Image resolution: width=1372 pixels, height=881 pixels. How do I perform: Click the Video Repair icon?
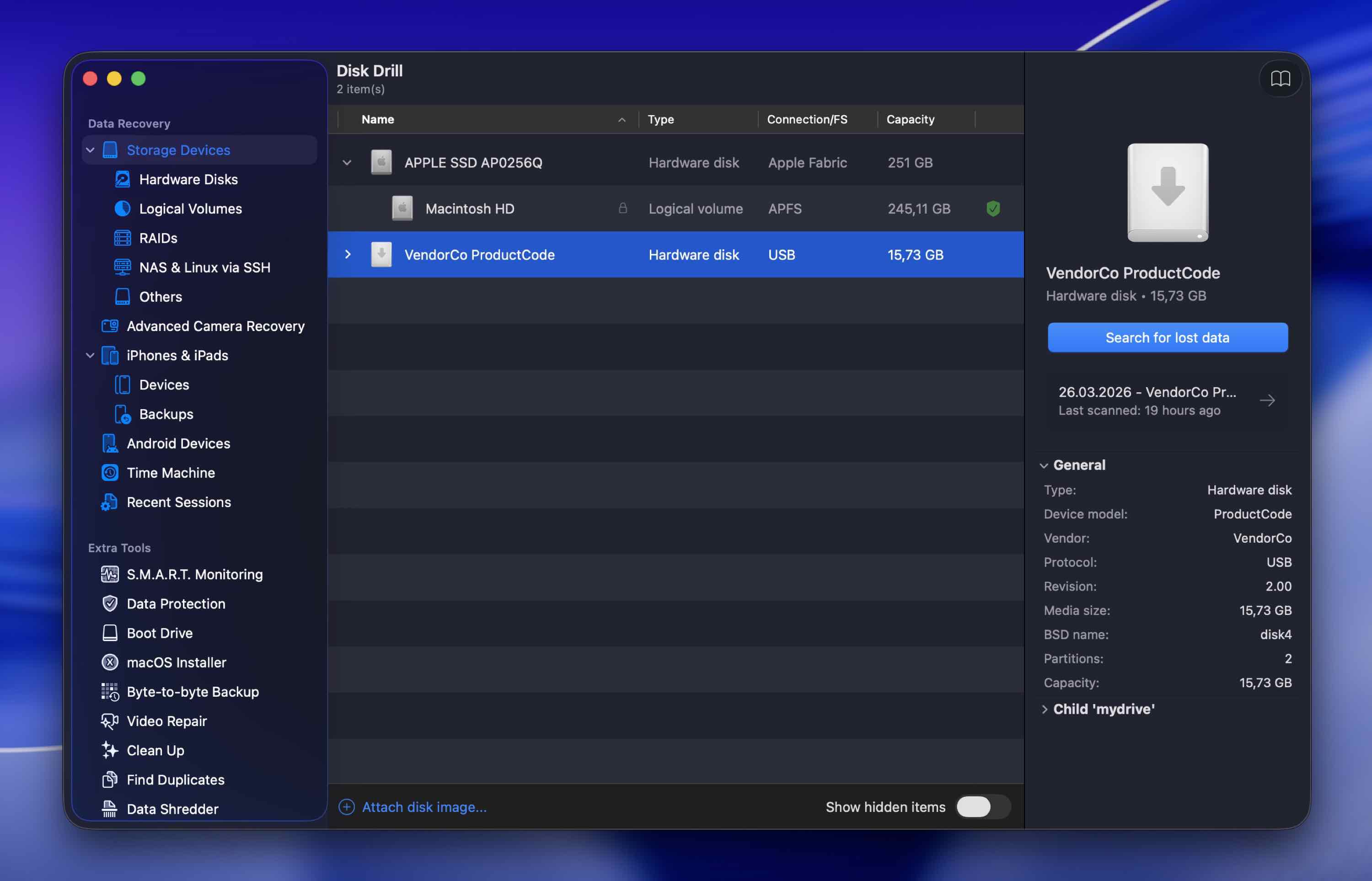pos(110,721)
